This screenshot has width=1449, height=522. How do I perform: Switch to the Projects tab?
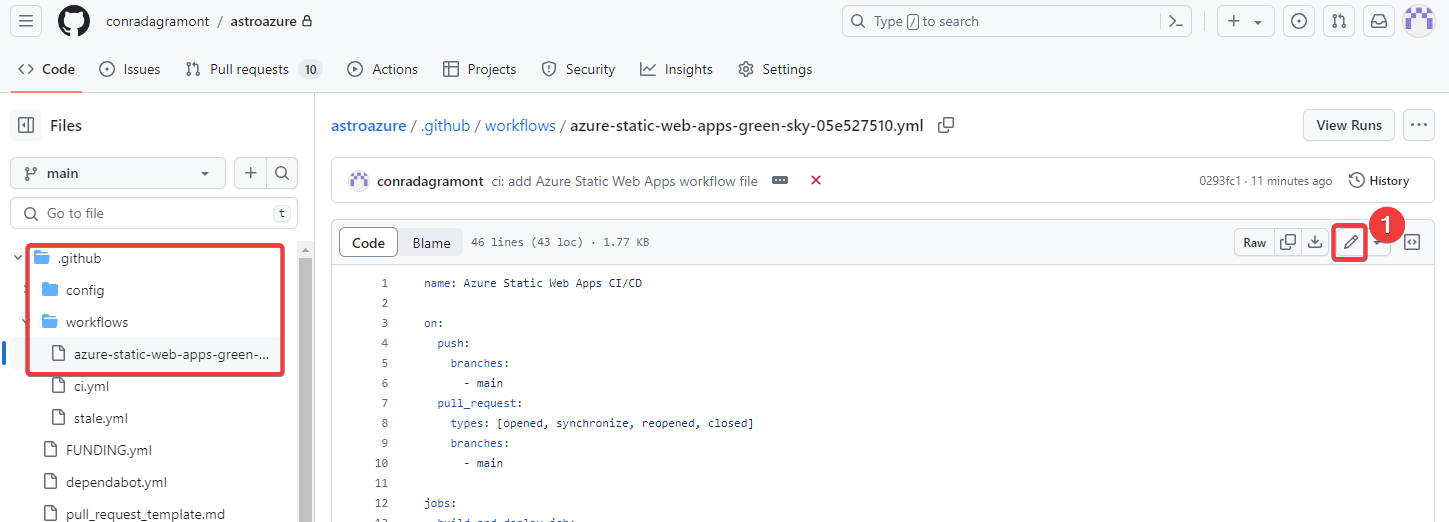point(479,69)
